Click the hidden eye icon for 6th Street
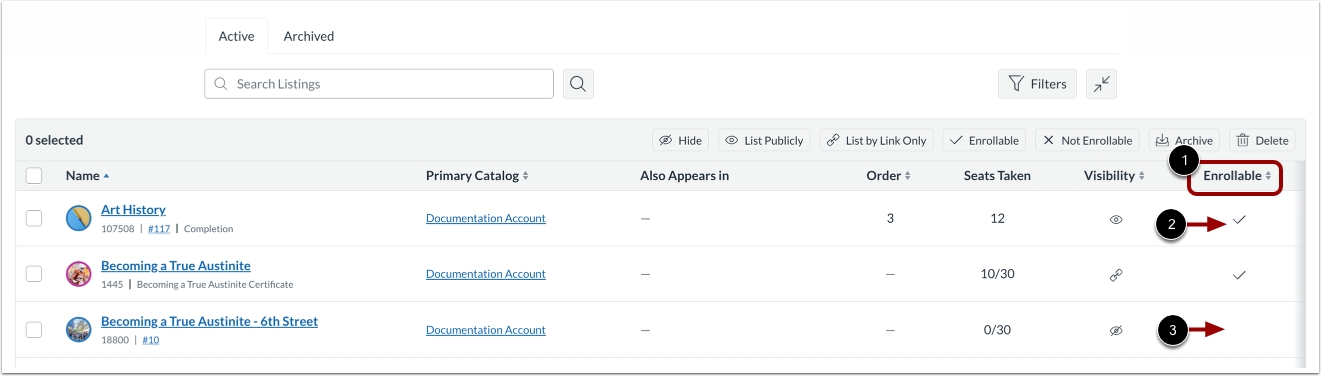Image resolution: width=1321 pixels, height=376 pixels. 1116,331
